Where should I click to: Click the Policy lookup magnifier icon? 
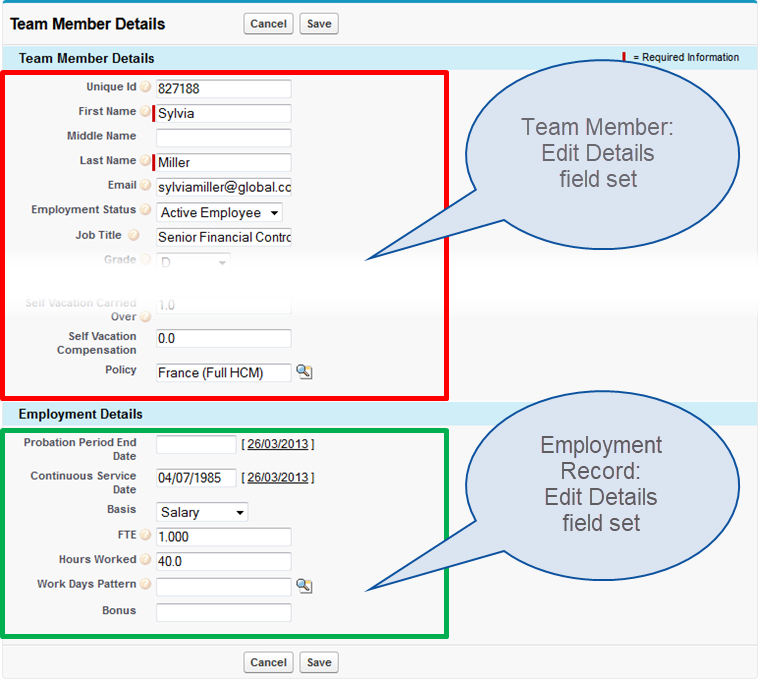[304, 372]
